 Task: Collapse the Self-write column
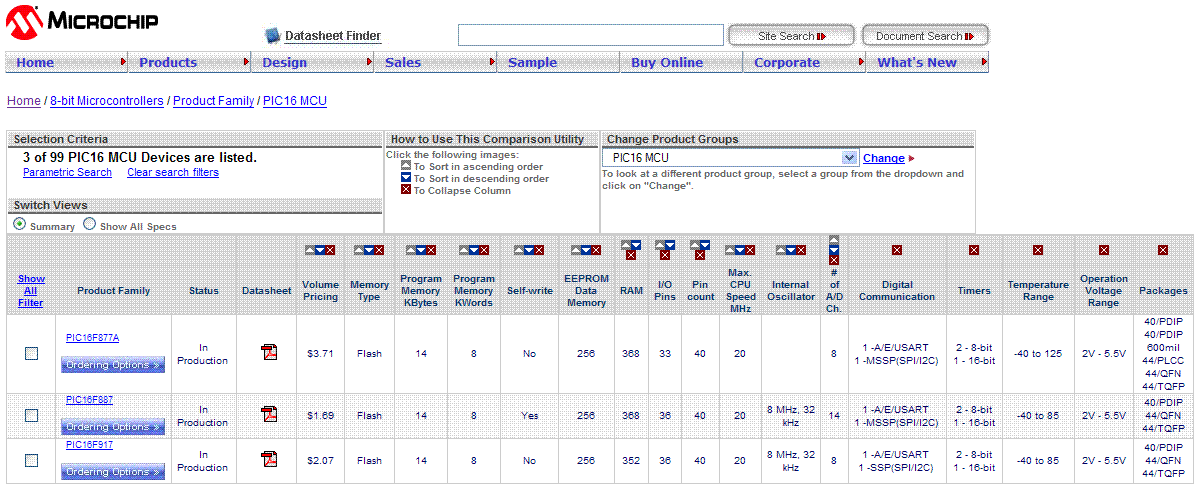tap(539, 250)
